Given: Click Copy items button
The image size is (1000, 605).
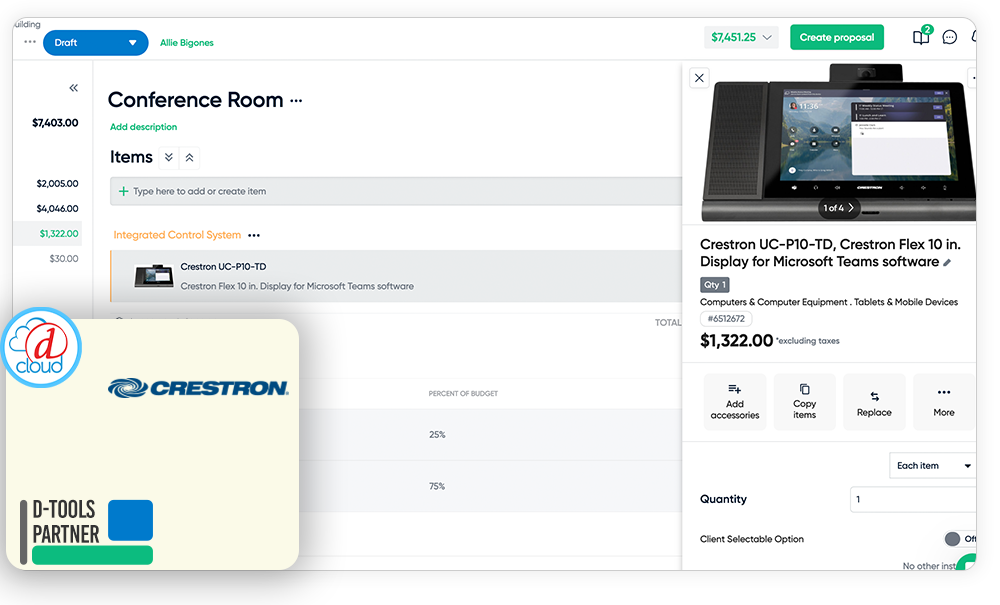Looking at the screenshot, I should 804,402.
